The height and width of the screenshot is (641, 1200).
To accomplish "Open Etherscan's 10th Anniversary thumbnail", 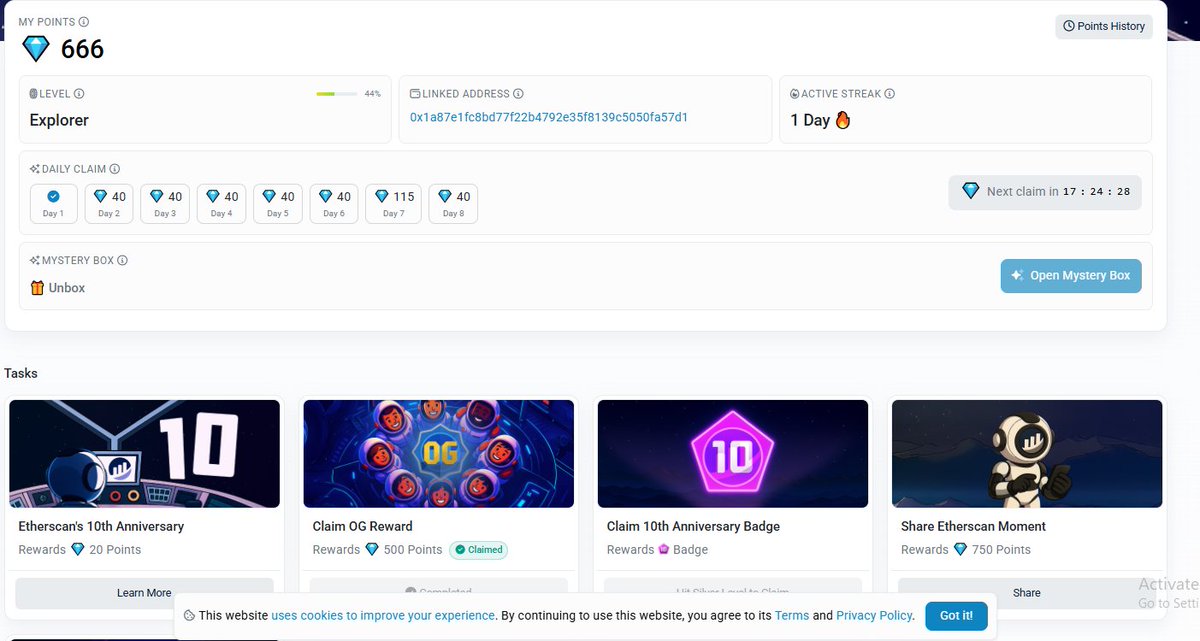I will pyautogui.click(x=144, y=454).
